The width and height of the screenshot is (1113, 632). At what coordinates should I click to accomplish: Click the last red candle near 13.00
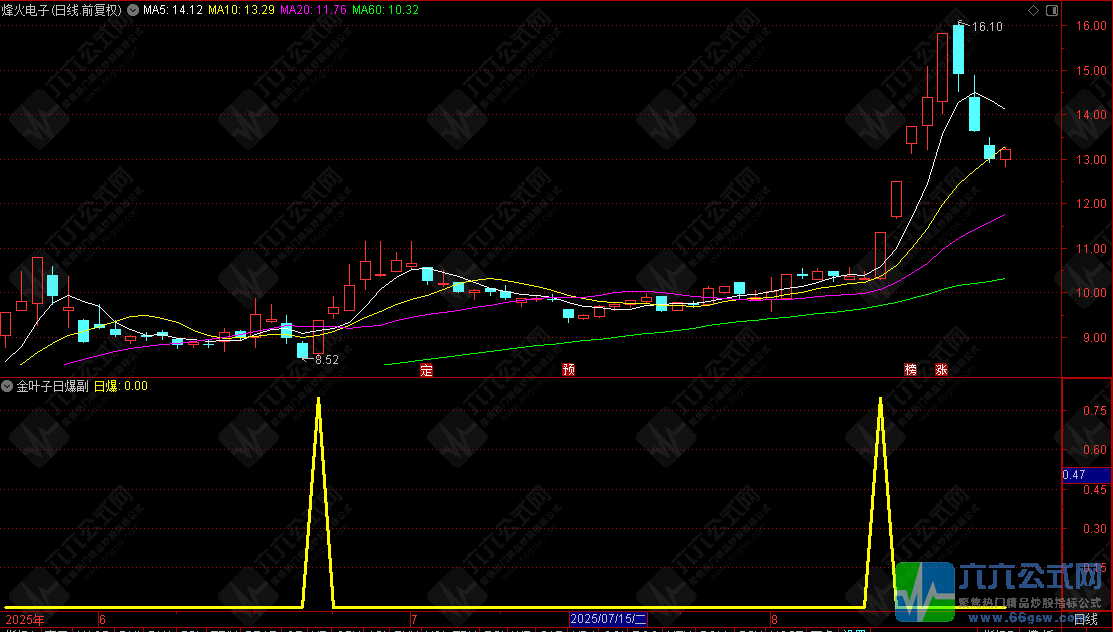(1005, 155)
